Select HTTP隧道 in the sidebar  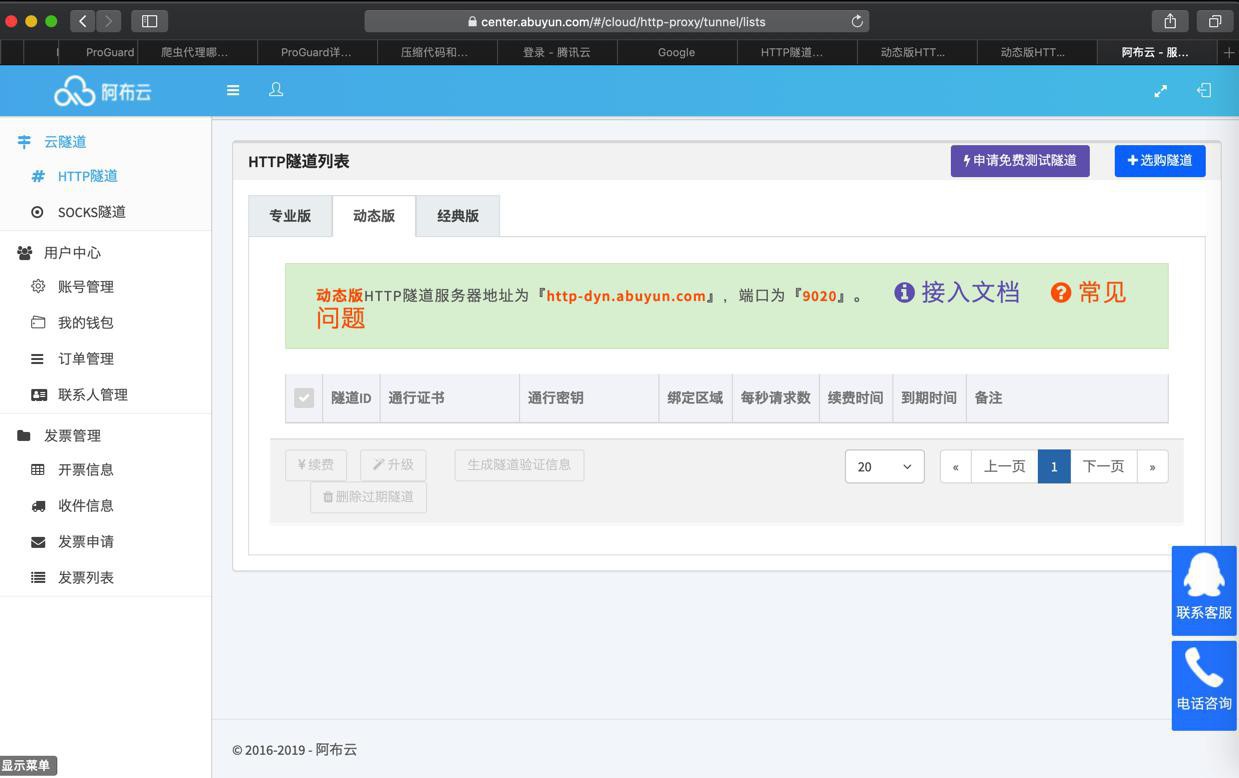88,176
